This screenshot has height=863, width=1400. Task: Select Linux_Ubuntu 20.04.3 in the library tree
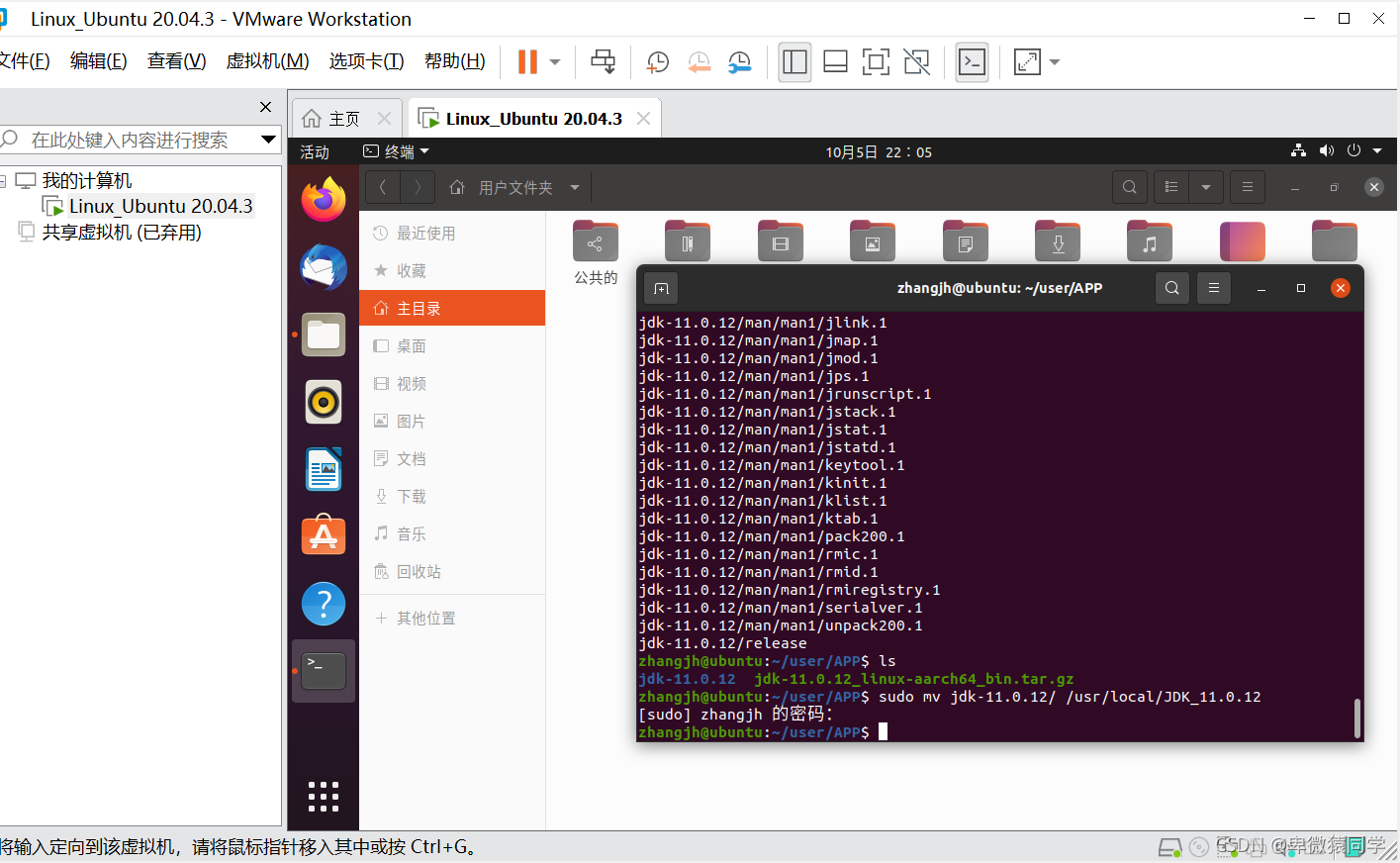coord(158,206)
